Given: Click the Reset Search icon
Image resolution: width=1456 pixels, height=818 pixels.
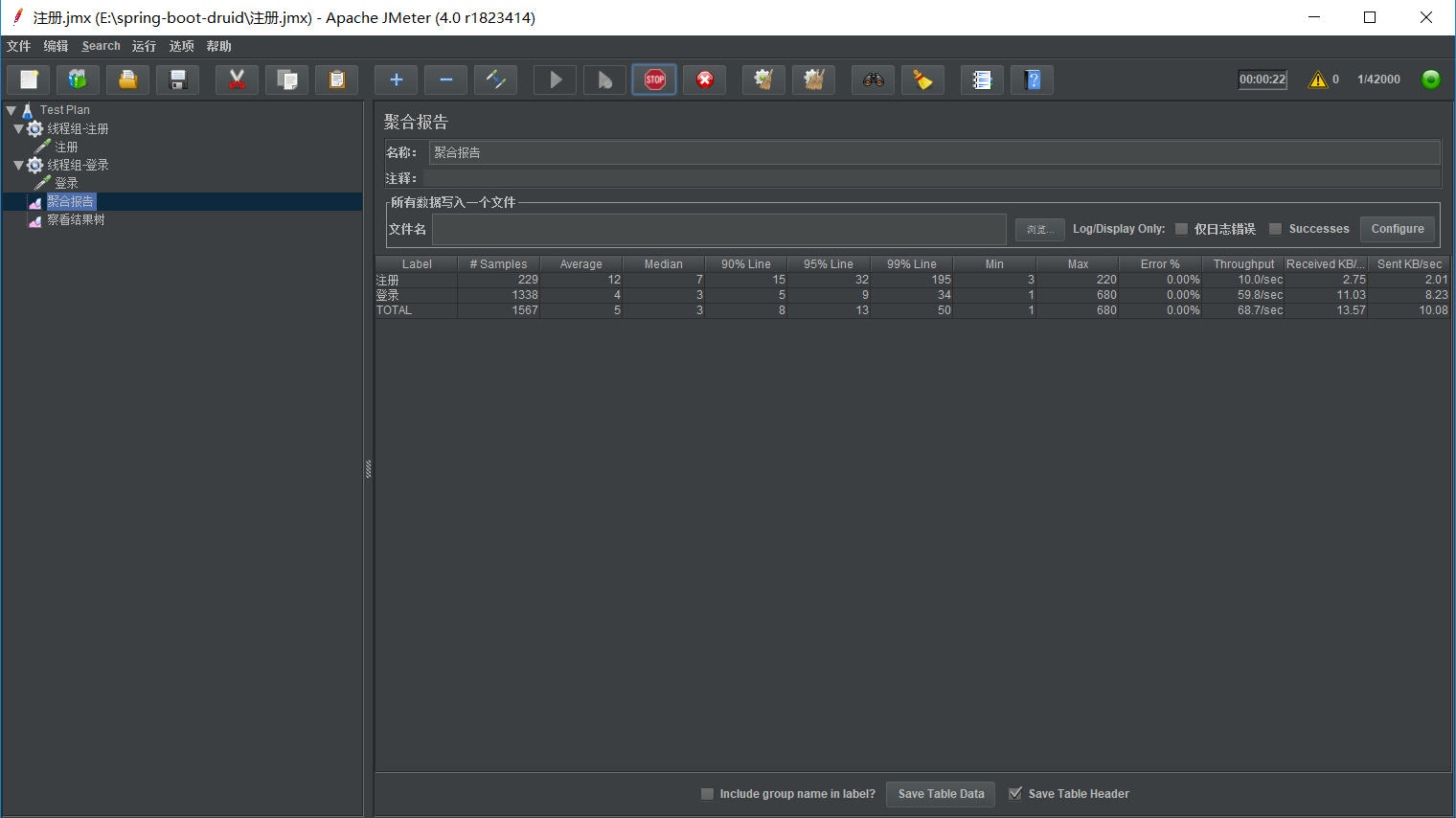Looking at the screenshot, I should pyautogui.click(x=923, y=80).
